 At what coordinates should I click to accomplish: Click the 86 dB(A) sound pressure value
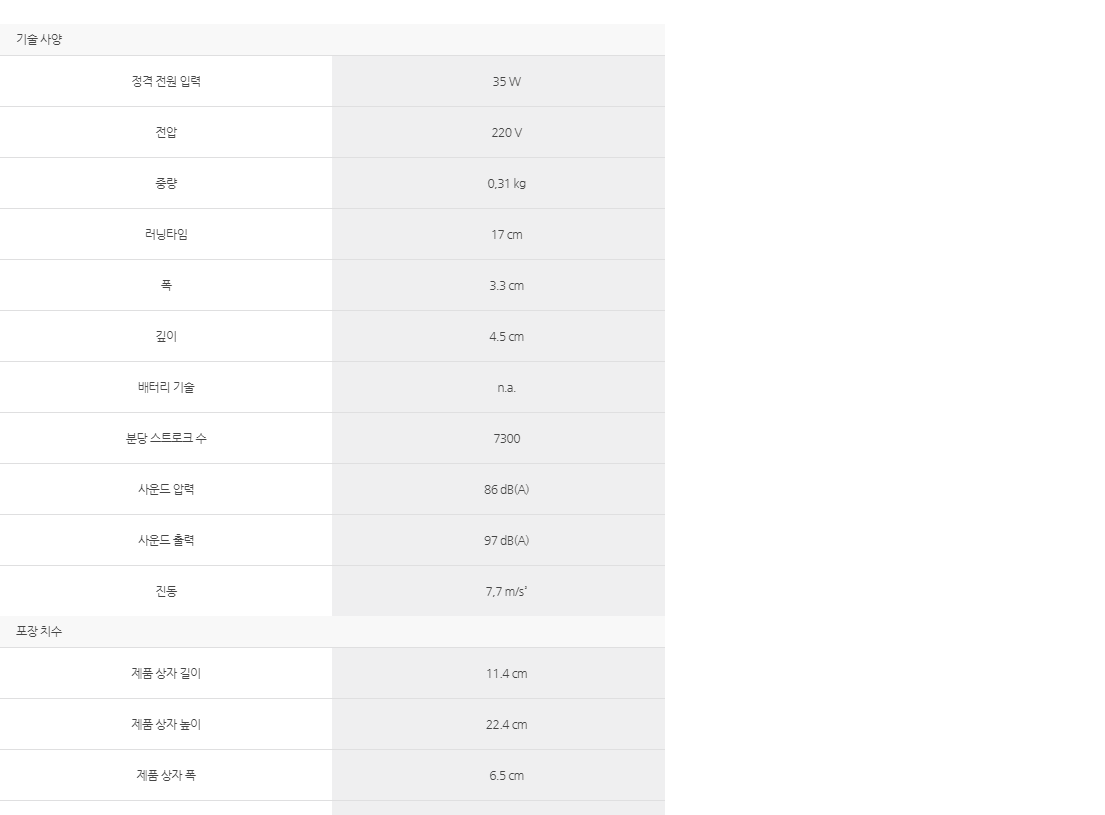(507, 489)
